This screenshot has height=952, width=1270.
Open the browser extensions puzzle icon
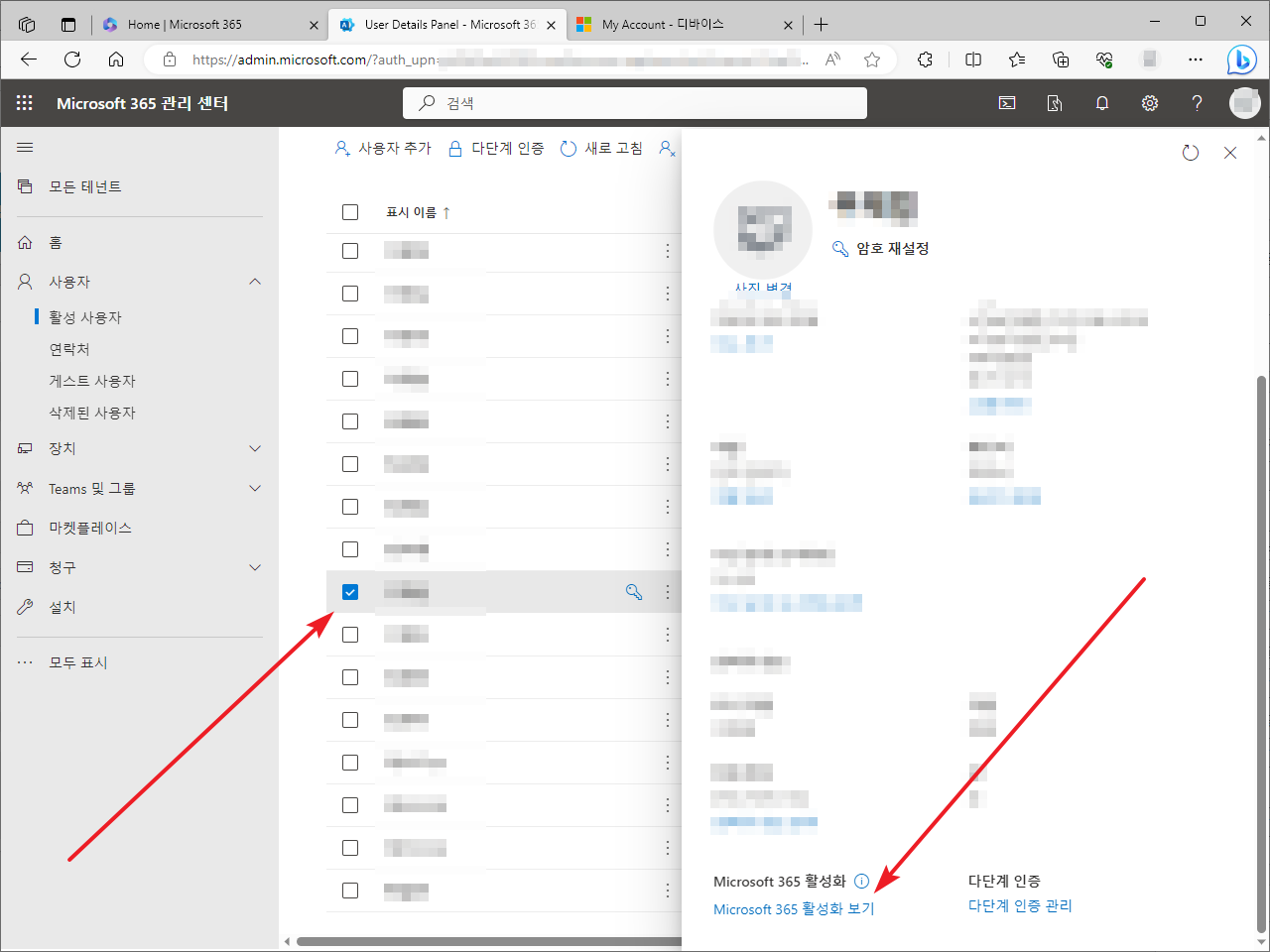coord(926,59)
